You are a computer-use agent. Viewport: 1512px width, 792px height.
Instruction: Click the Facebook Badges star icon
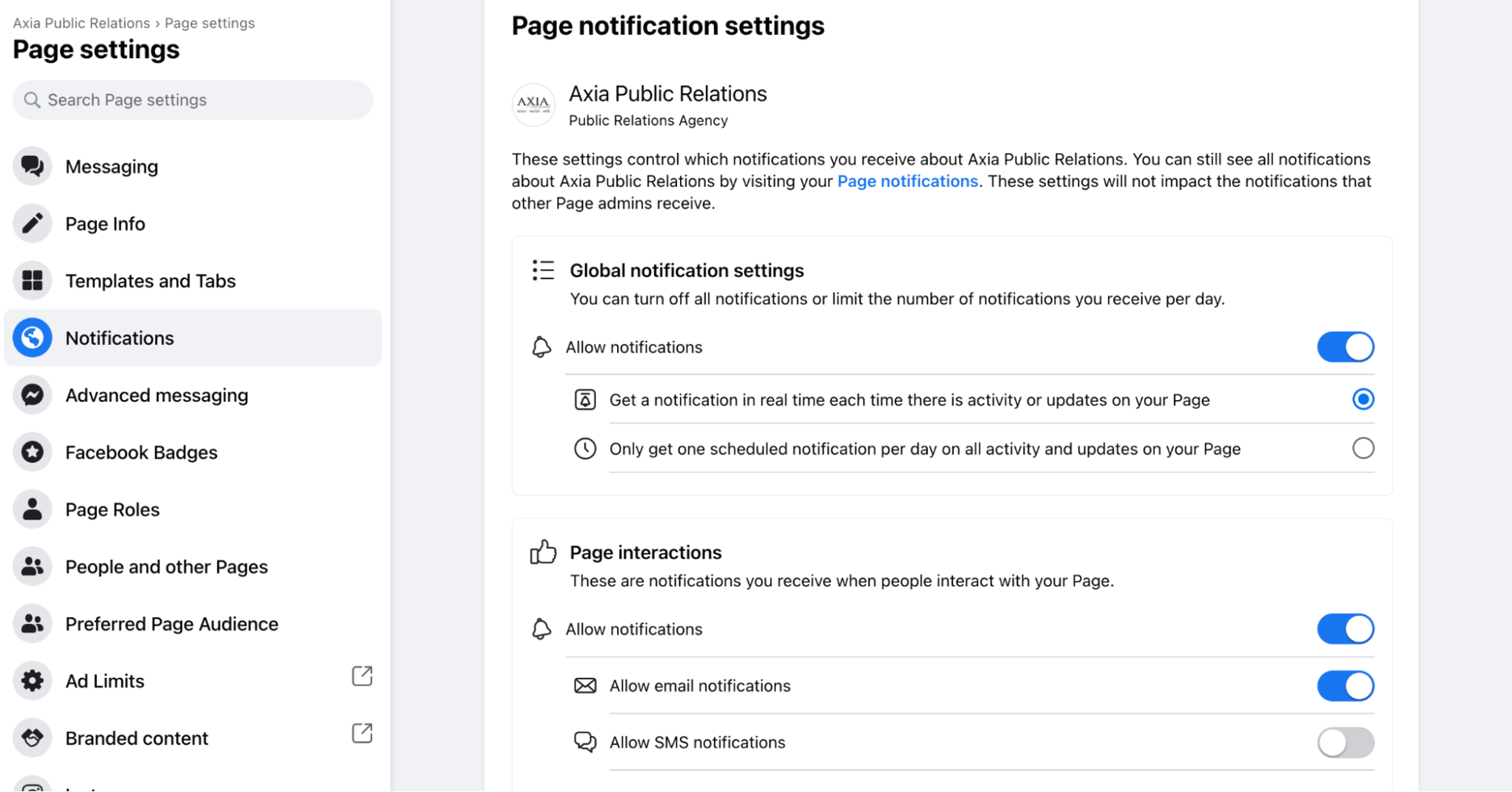pos(32,452)
